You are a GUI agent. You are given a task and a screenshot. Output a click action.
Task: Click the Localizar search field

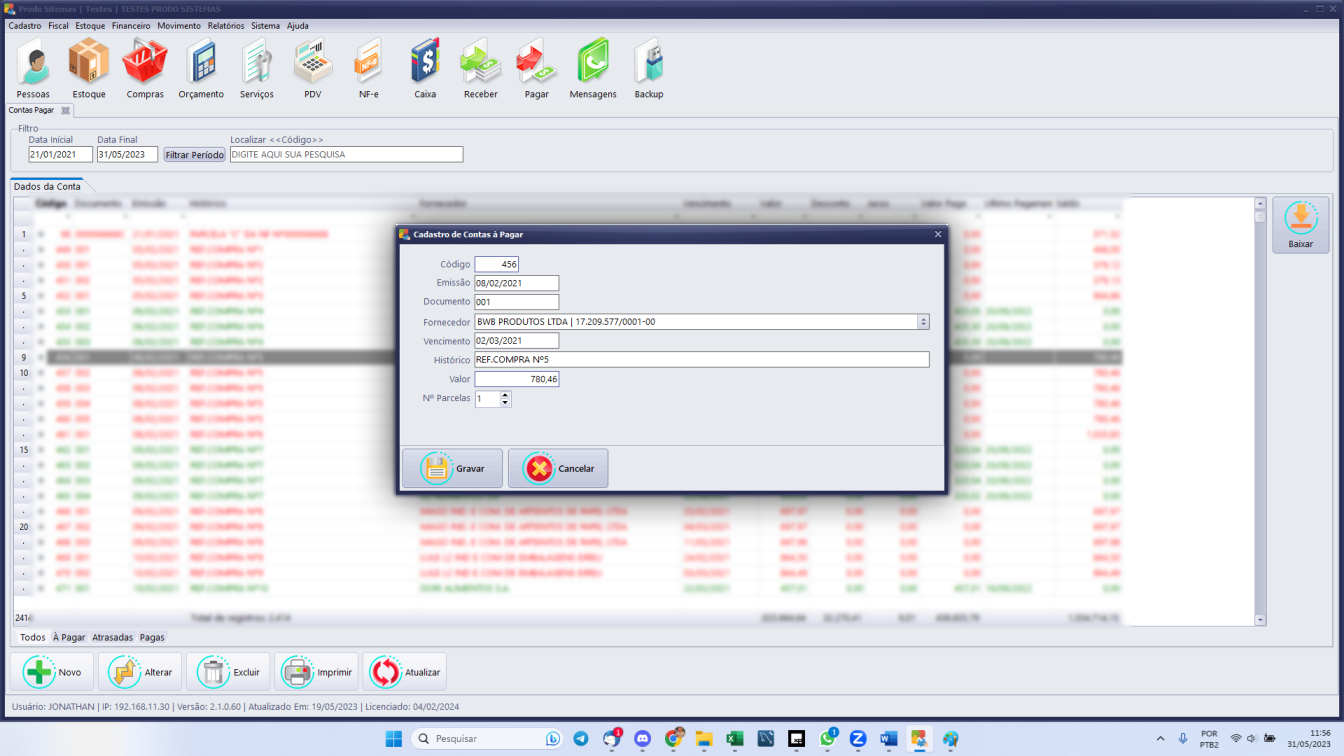(345, 154)
